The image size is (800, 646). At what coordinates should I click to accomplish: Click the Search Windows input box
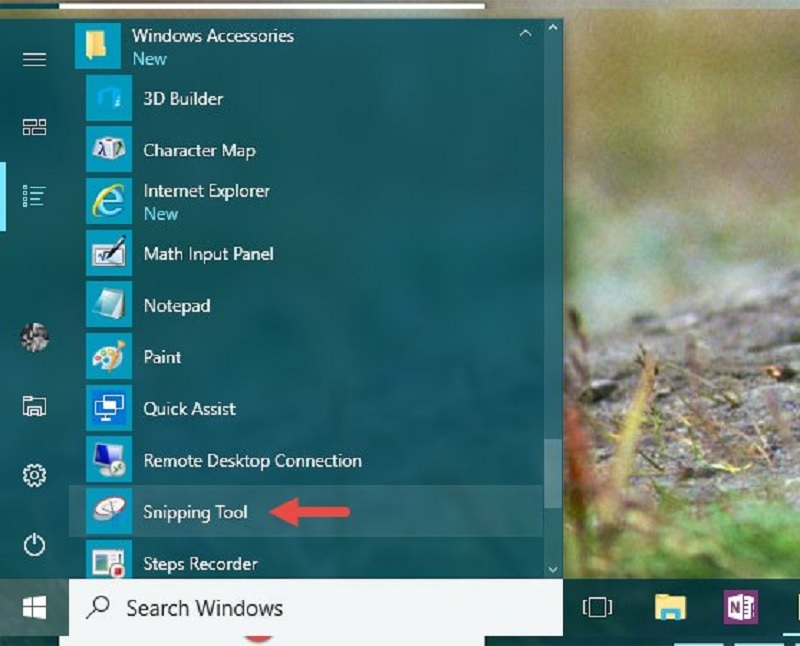point(315,607)
